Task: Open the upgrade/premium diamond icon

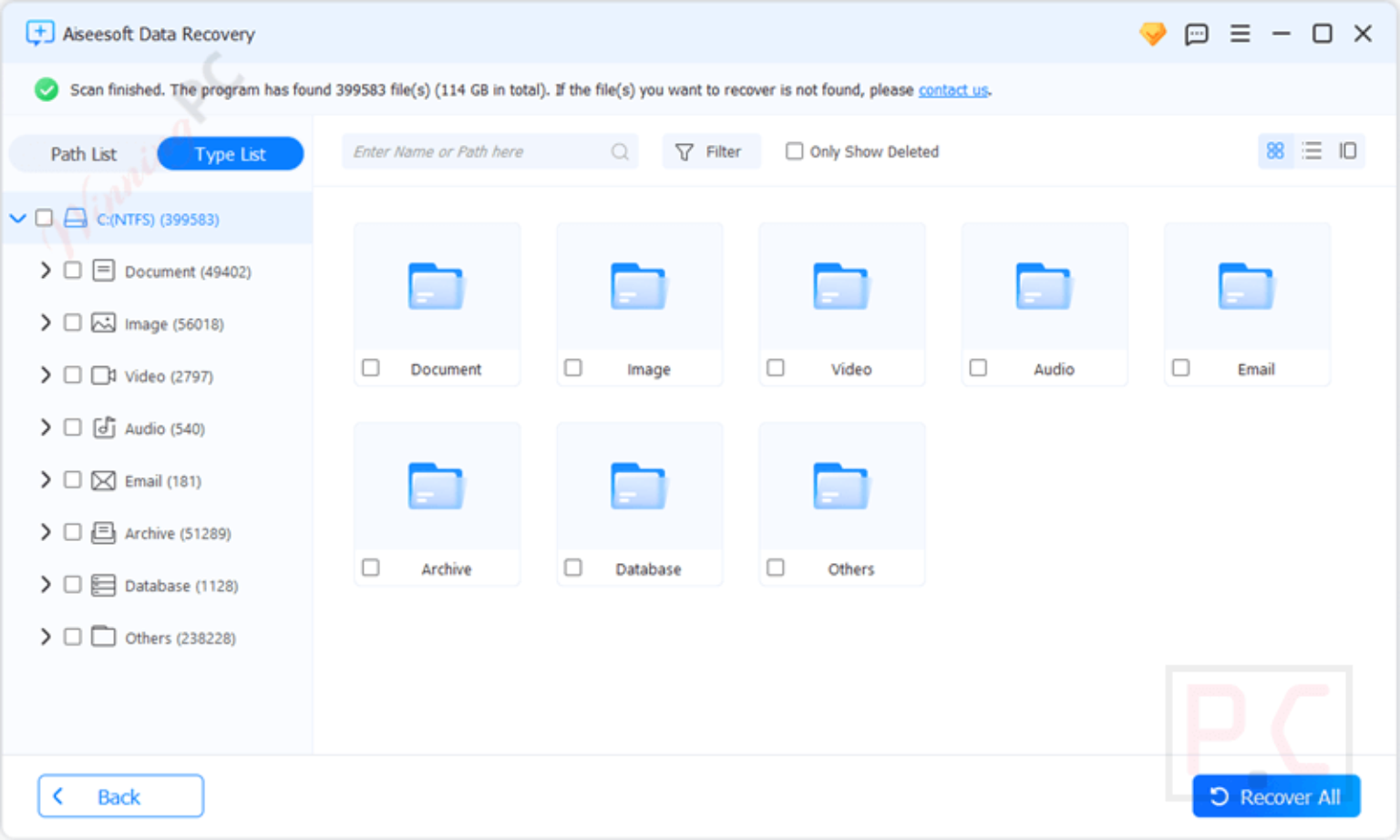Action: [x=1152, y=33]
